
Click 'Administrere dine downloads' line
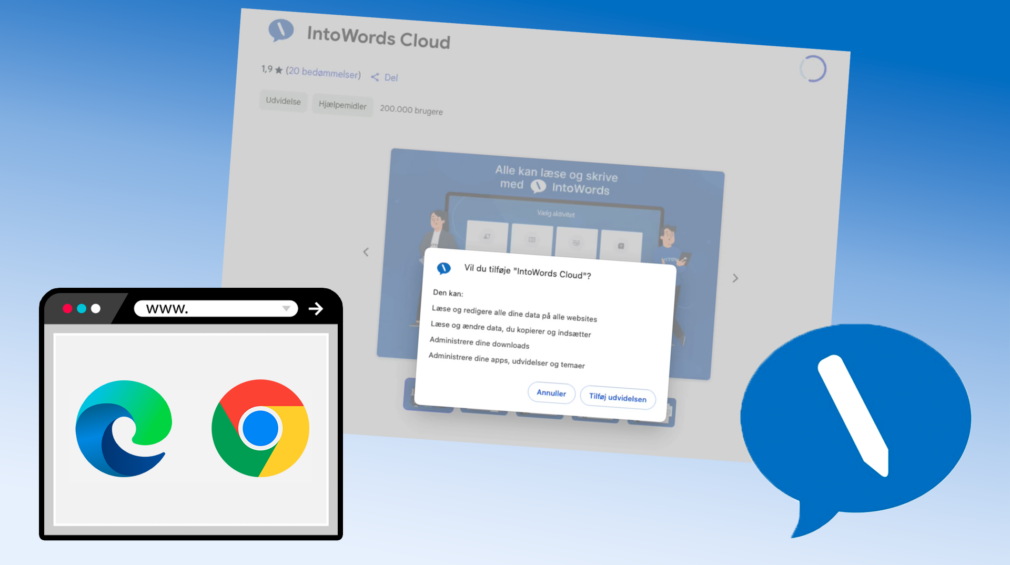(x=479, y=343)
